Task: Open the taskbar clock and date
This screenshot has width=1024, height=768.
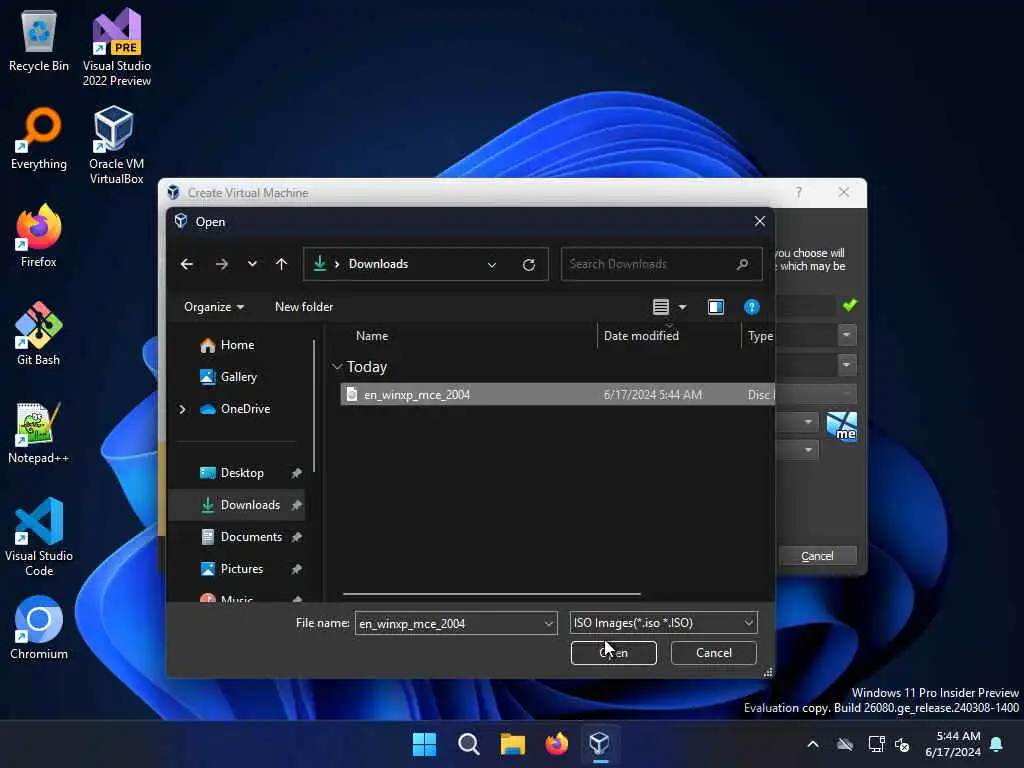Action: (952, 744)
